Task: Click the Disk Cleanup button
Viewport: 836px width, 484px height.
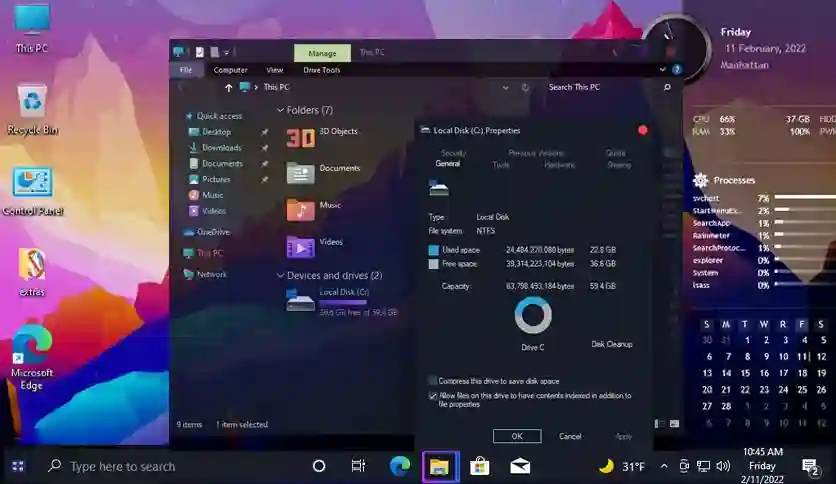Action: click(612, 344)
